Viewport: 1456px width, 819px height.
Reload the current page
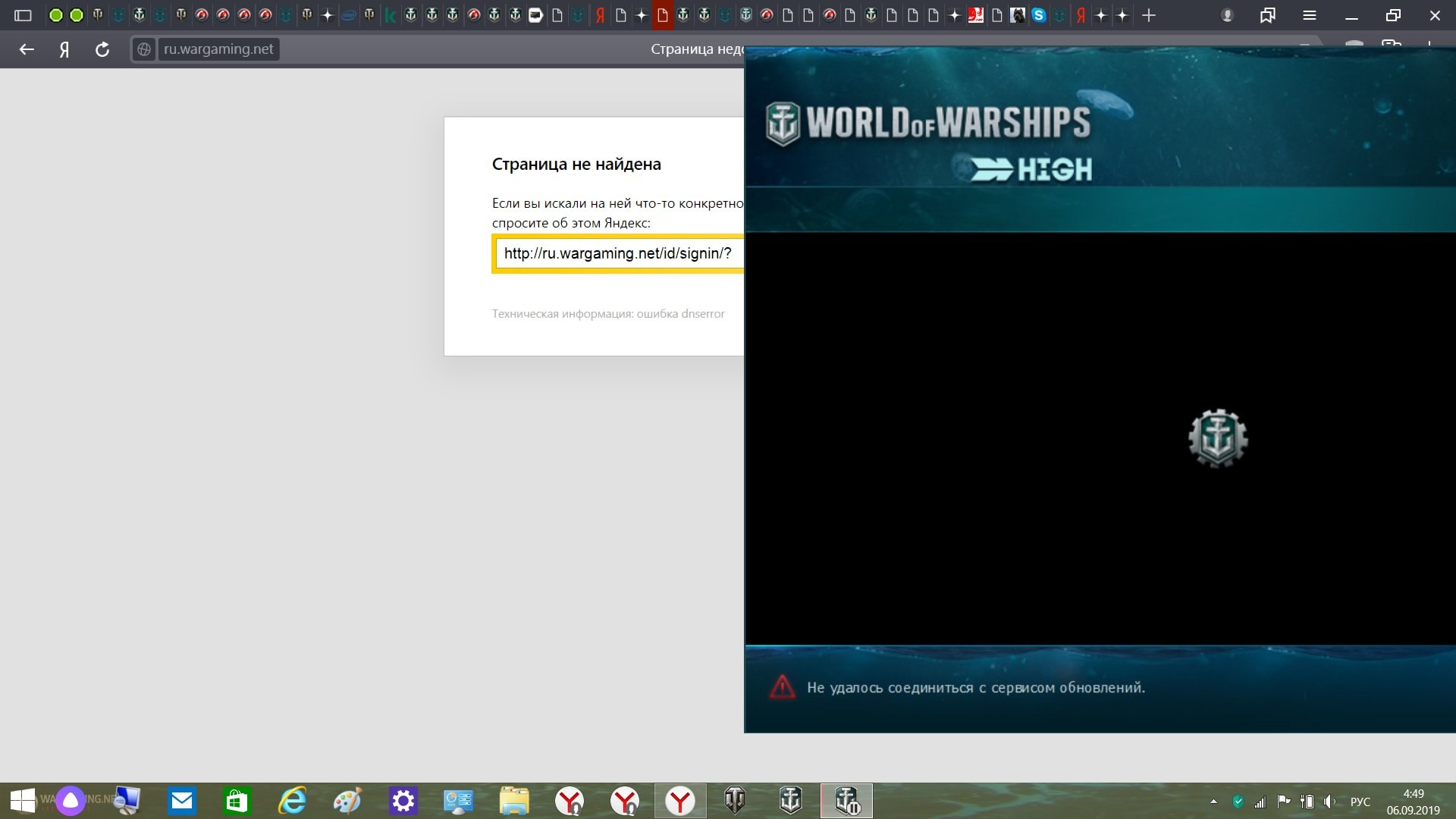click(102, 49)
